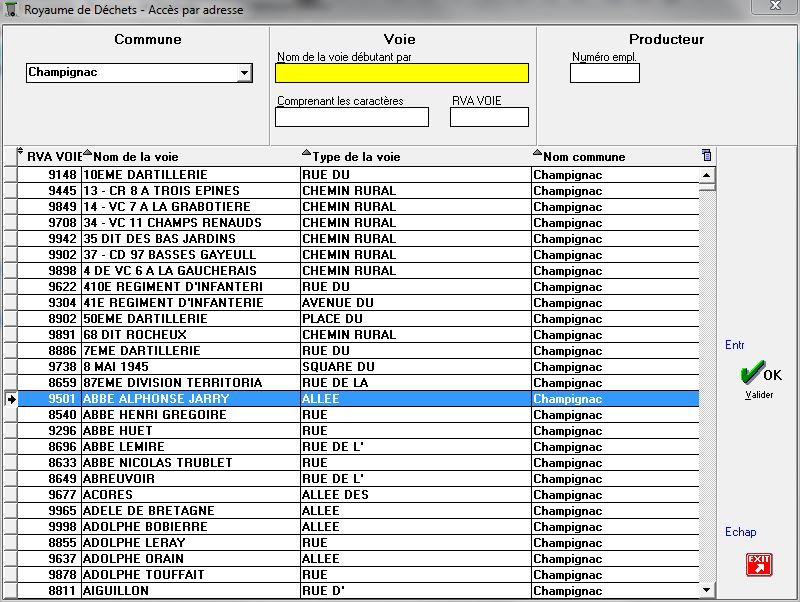The width and height of the screenshot is (800, 602).
Task: Click the trash icon in grid header
Action: point(707,155)
